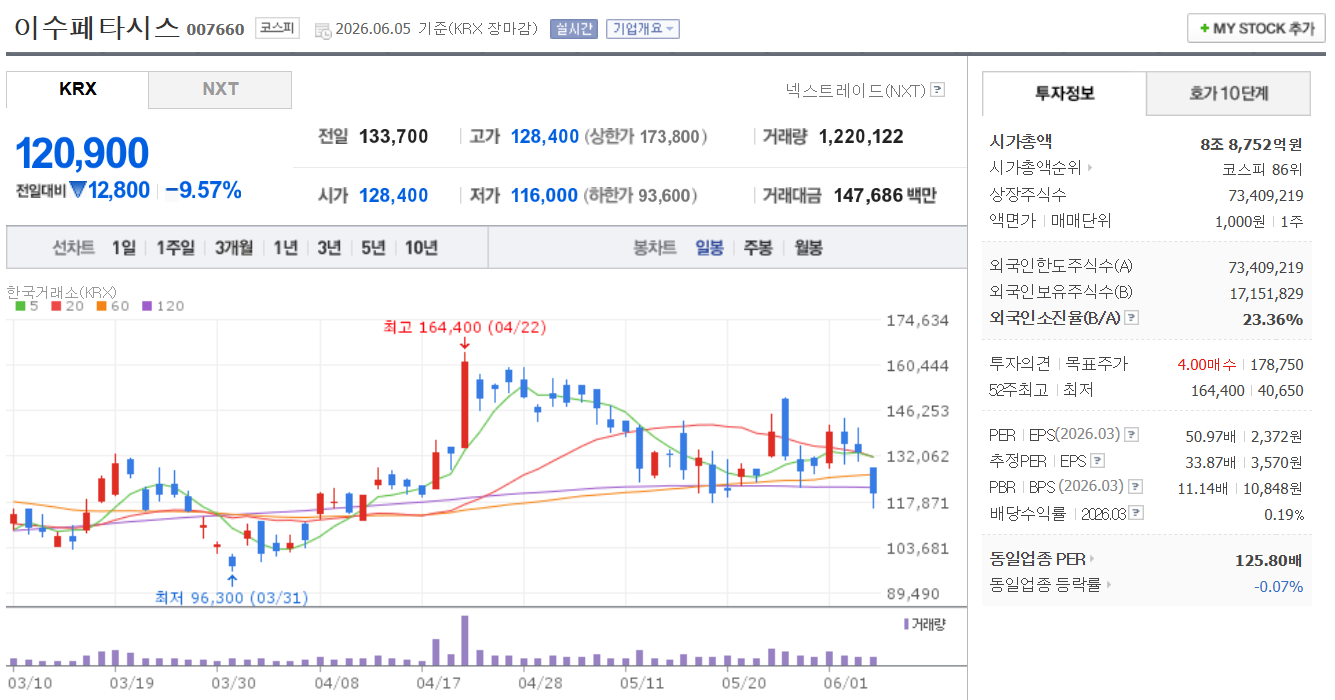Image resolution: width=1335 pixels, height=700 pixels.
Task: Click help icon beside PBR BPS (2026.03)
Action: click(1136, 487)
